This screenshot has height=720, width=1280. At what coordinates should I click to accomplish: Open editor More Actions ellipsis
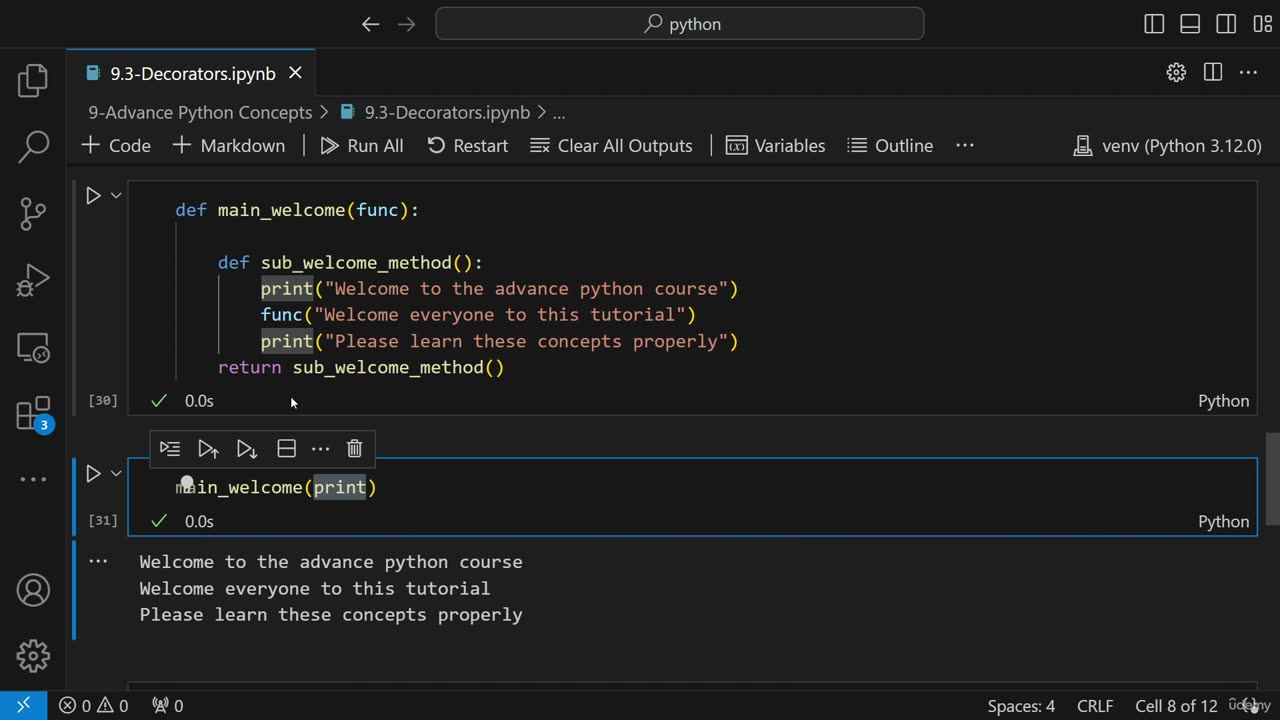tap(1248, 73)
